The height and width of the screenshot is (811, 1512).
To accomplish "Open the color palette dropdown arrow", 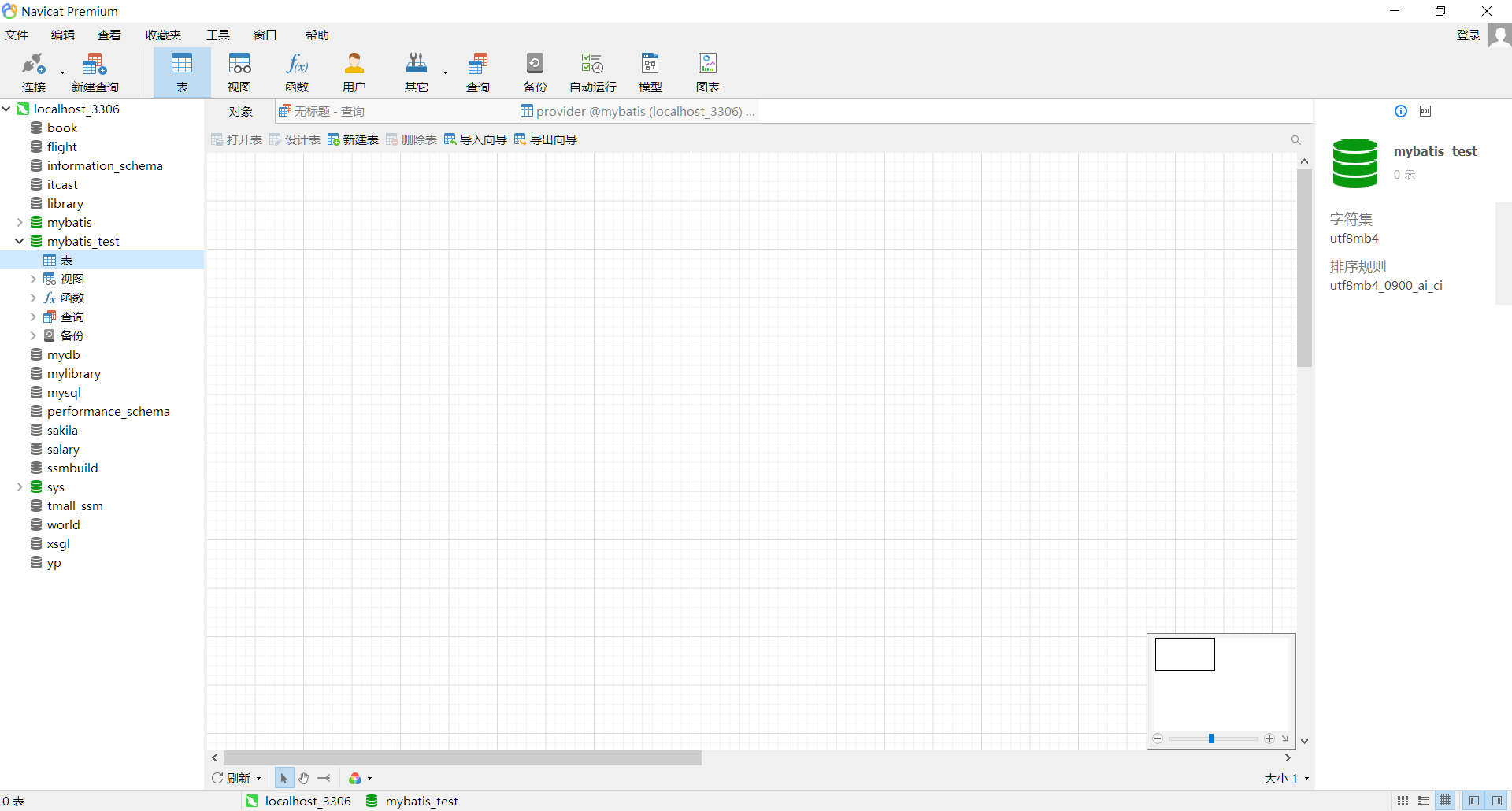I will (369, 778).
